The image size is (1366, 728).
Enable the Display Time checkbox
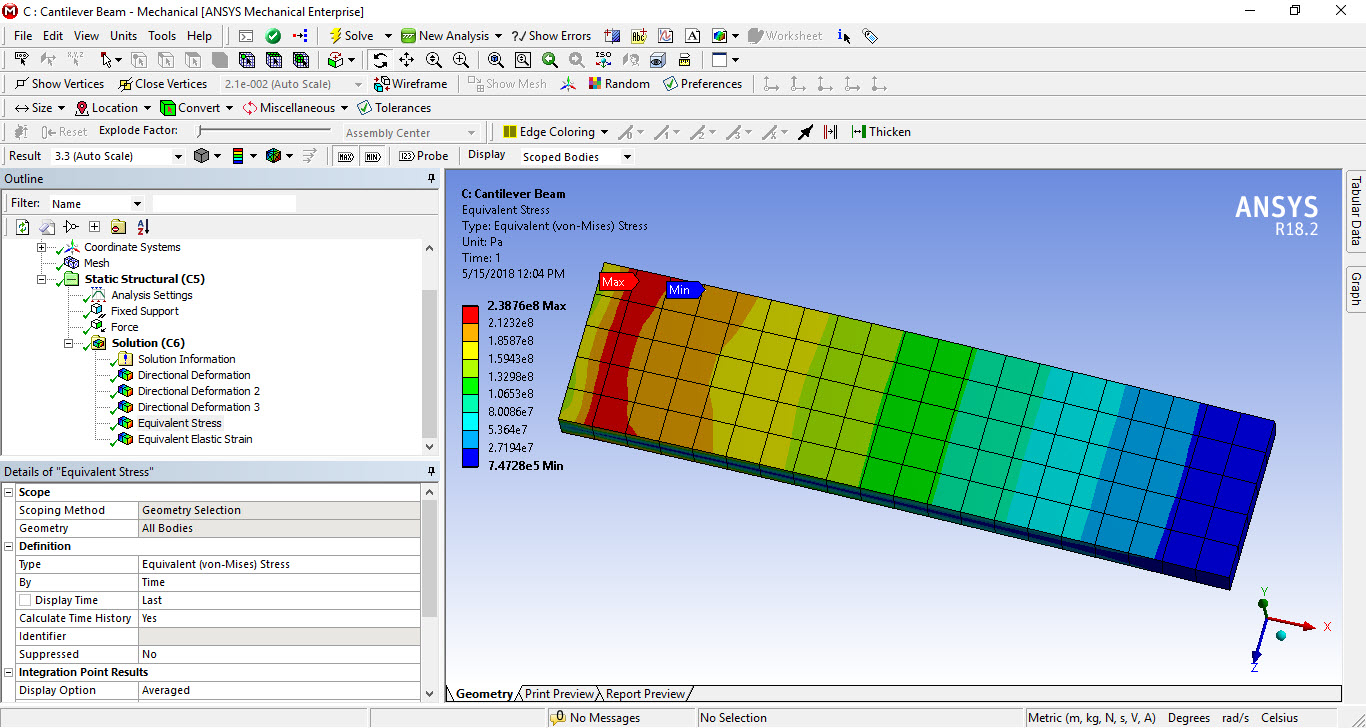point(25,600)
